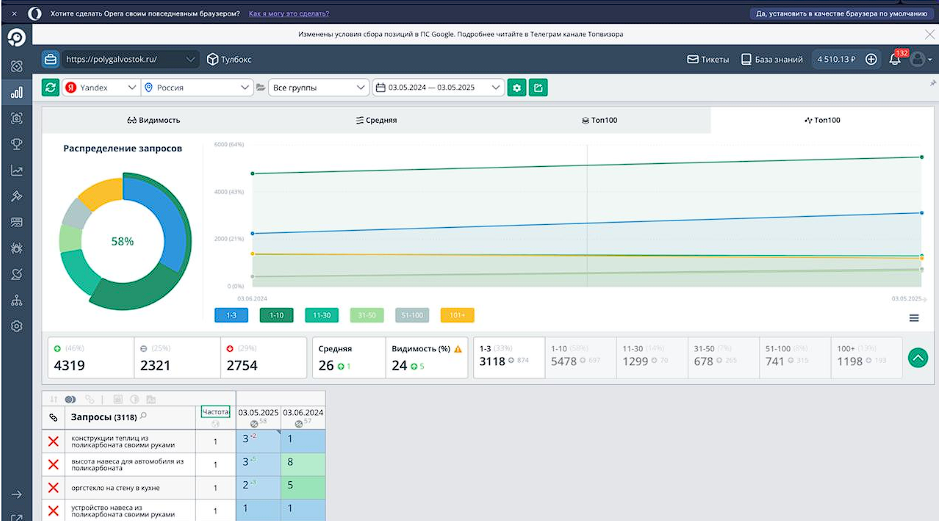Open Settings gear in left sidebar

point(17,326)
